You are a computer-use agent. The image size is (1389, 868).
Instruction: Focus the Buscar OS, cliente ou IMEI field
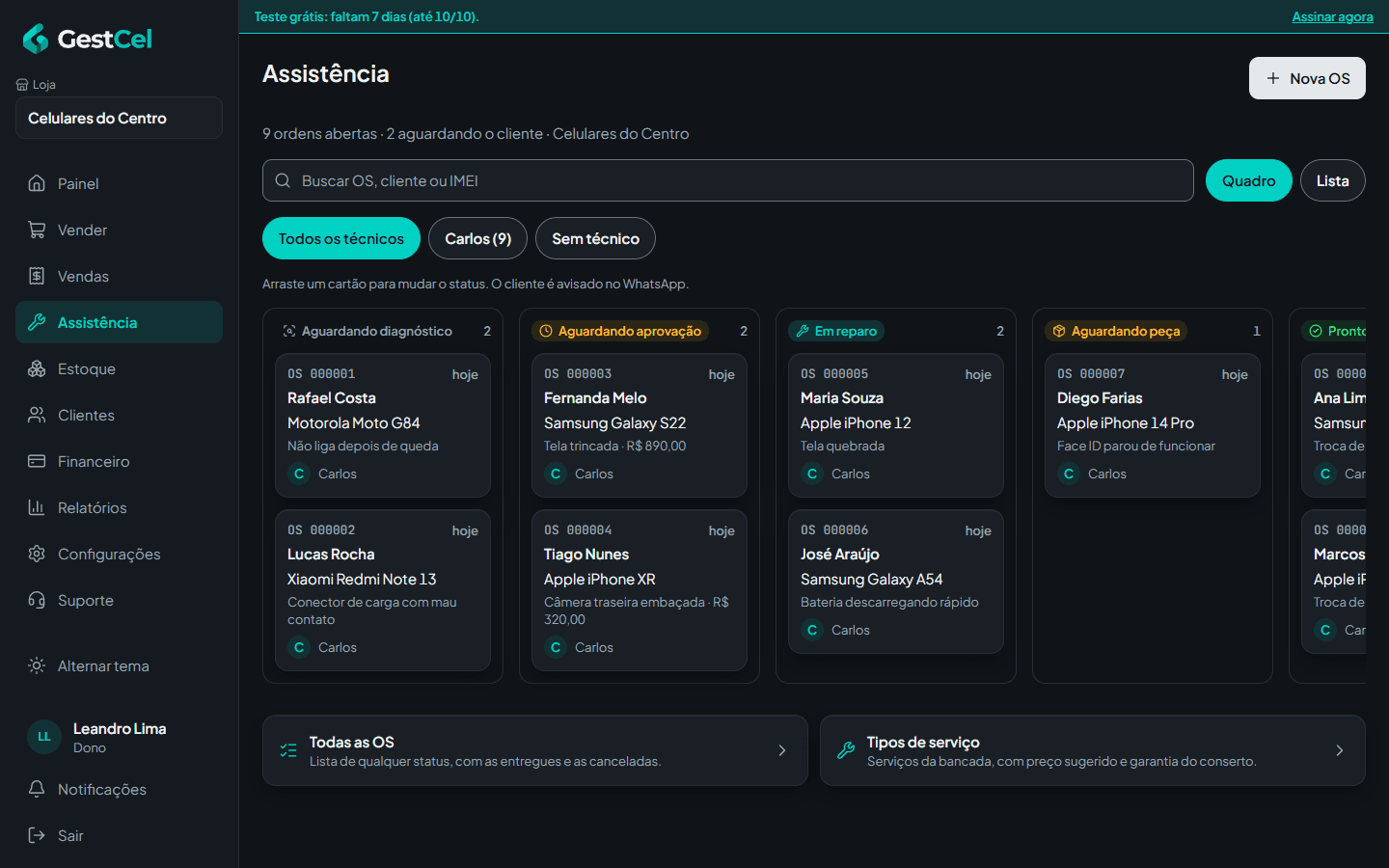pos(728,180)
